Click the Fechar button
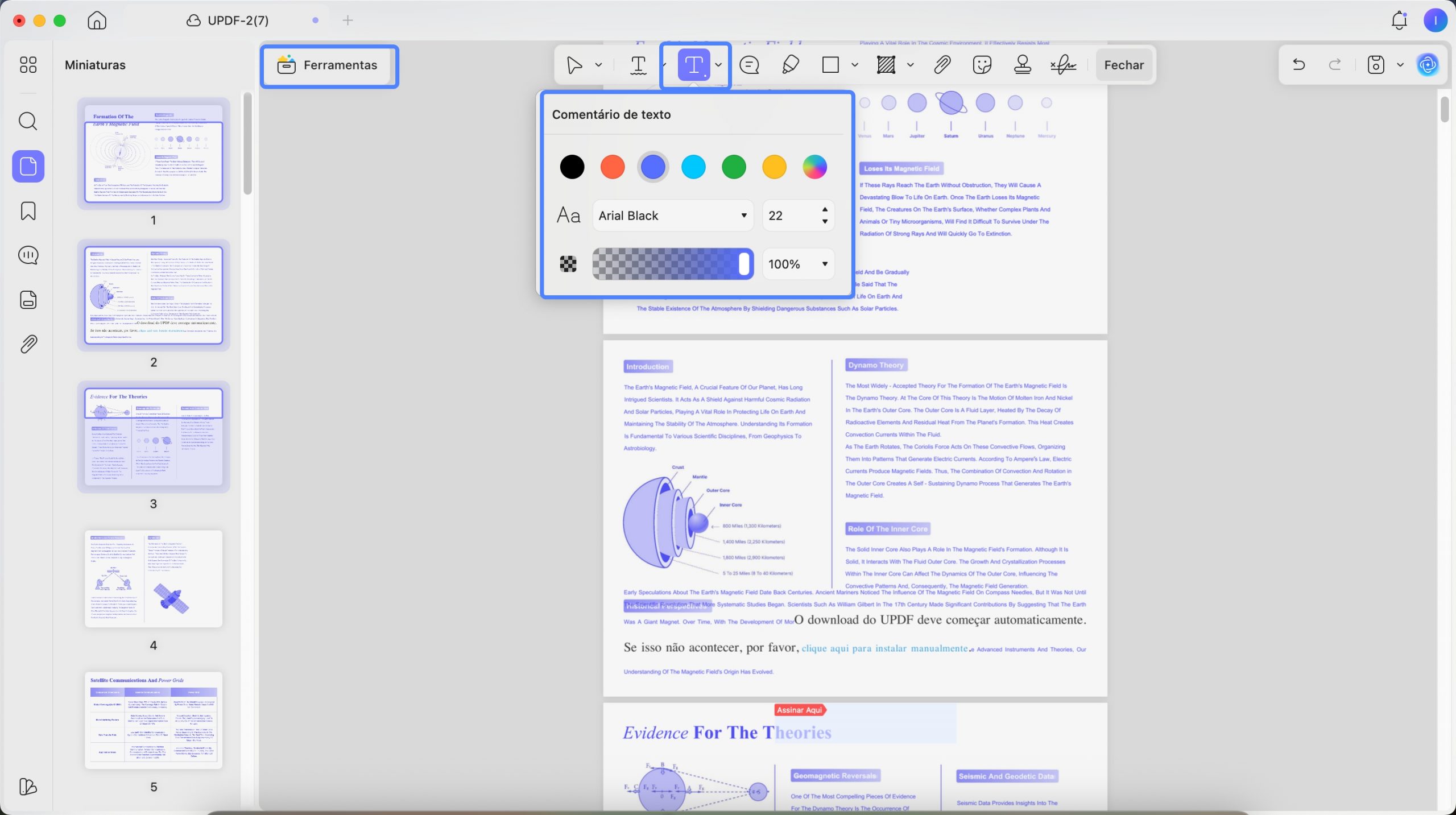 click(x=1124, y=65)
